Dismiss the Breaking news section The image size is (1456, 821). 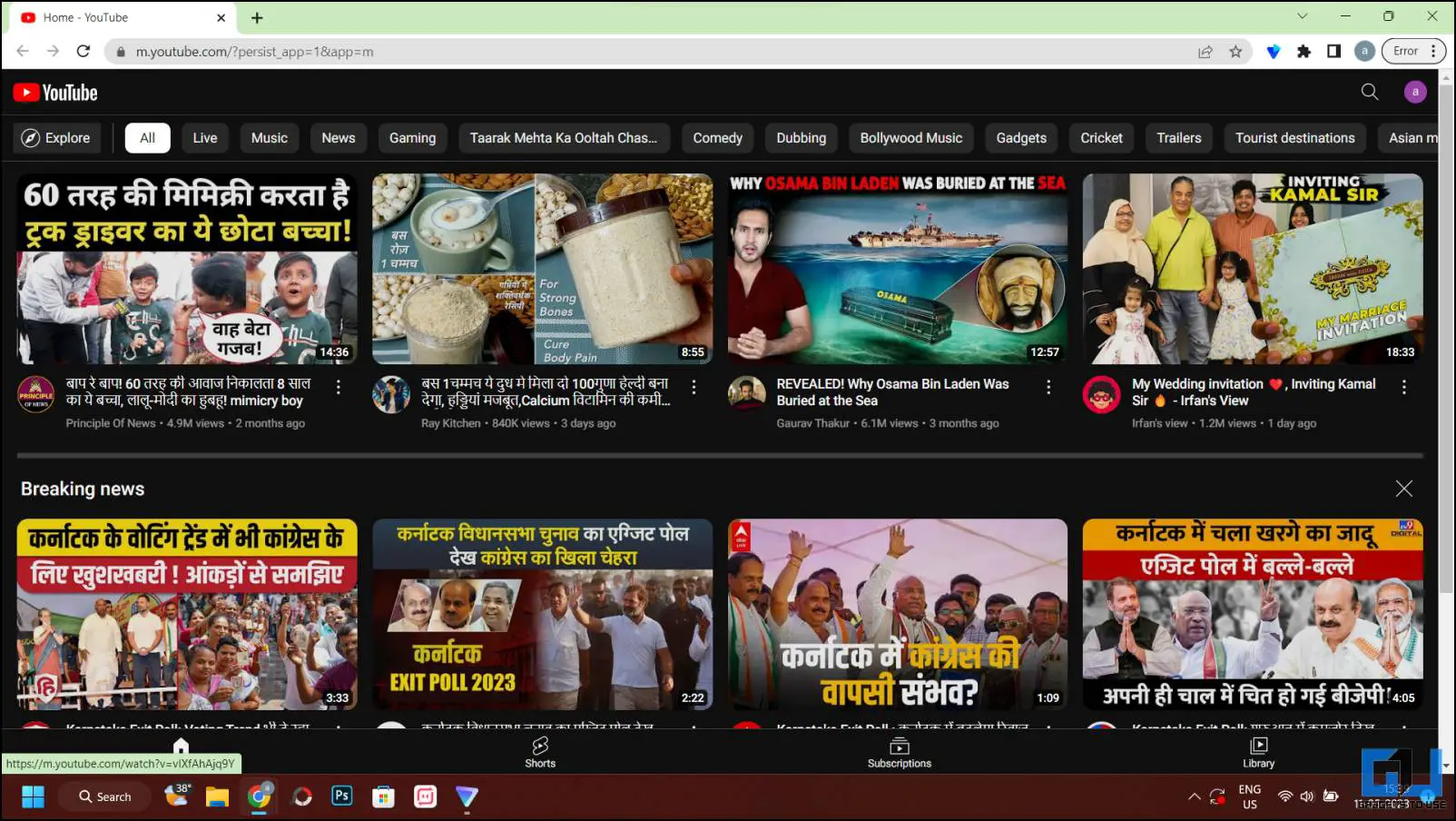tap(1404, 489)
